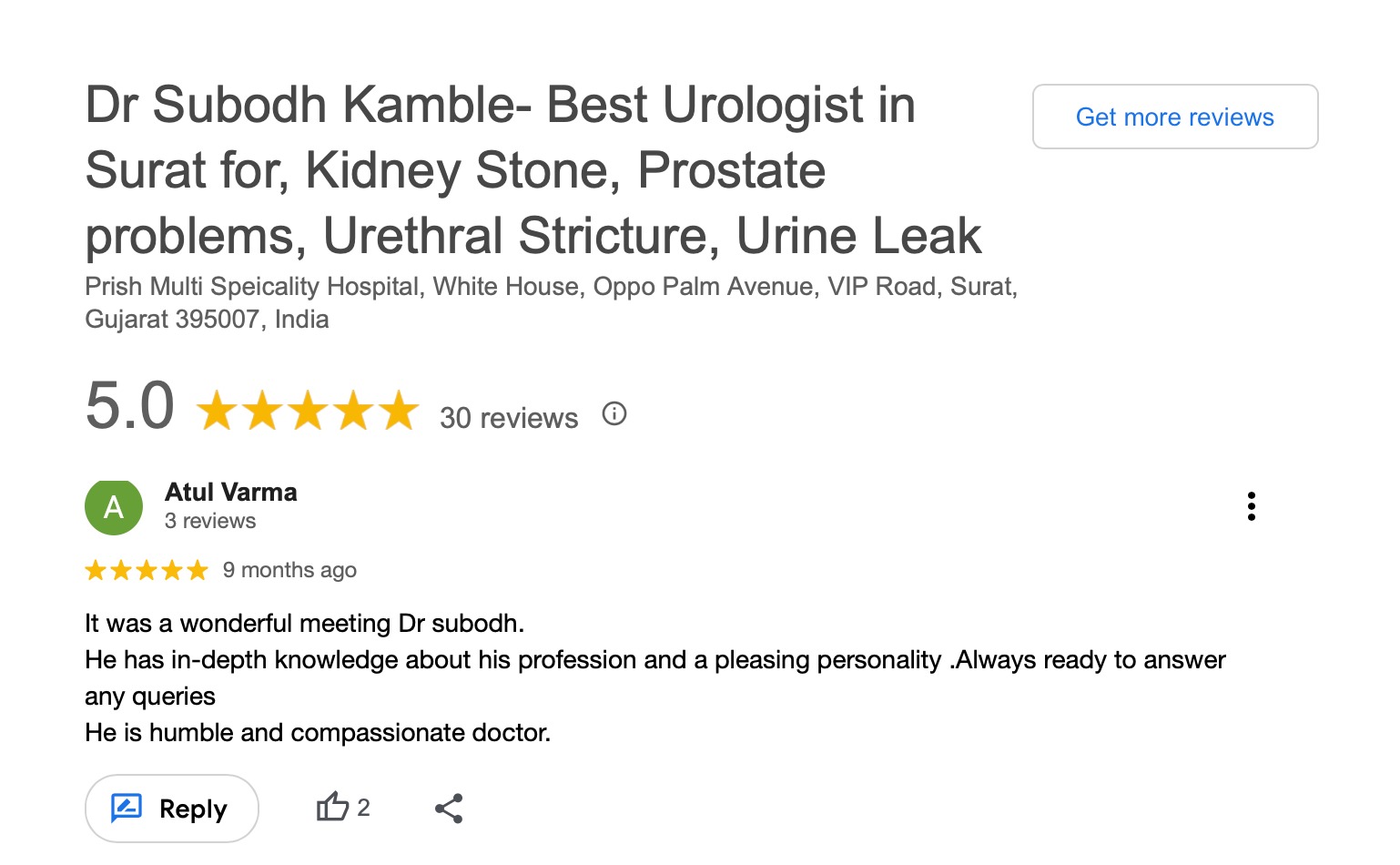Like the review with thumbs up icon

pos(332,808)
